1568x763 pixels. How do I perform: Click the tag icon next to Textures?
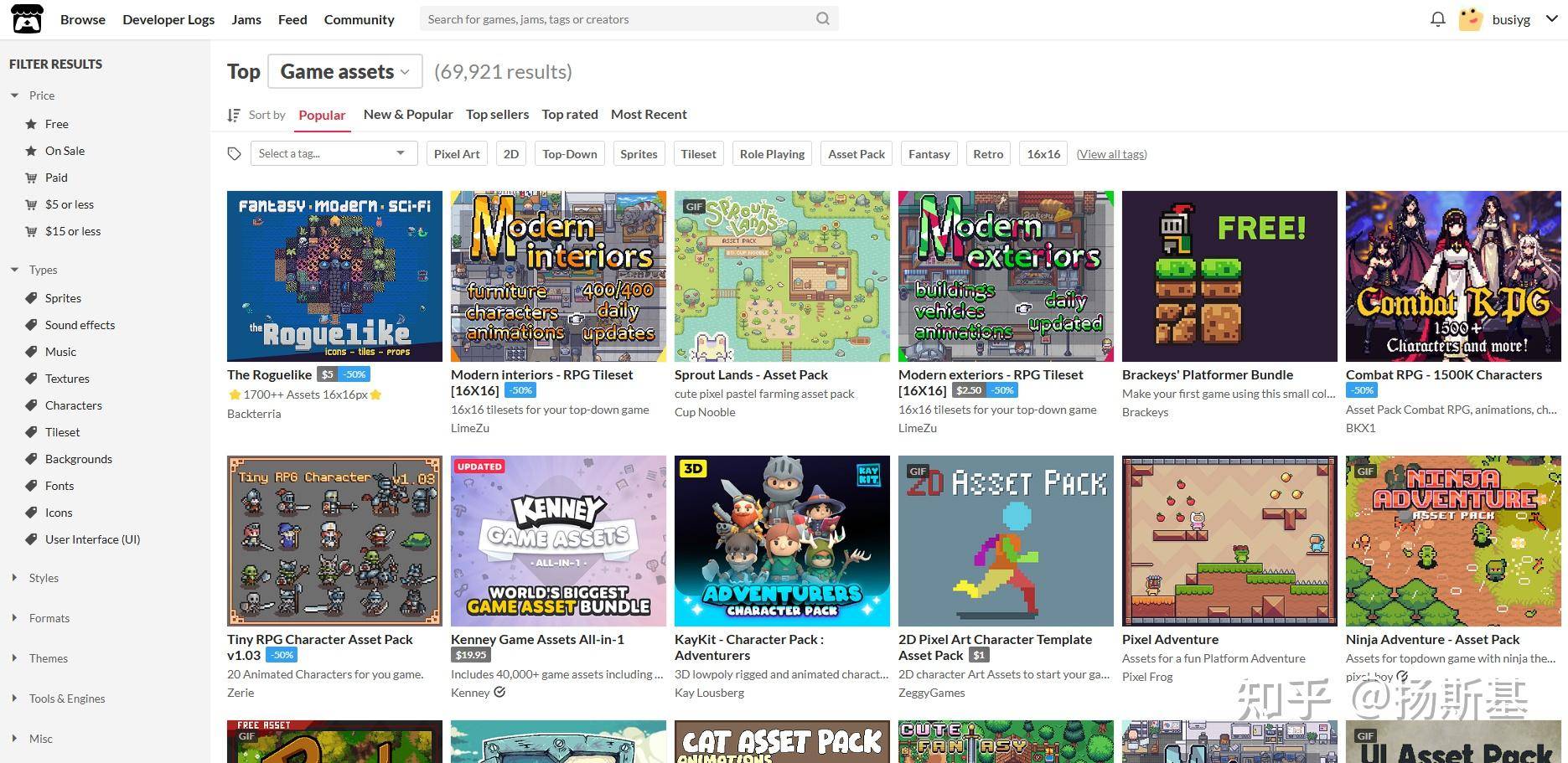(x=31, y=379)
